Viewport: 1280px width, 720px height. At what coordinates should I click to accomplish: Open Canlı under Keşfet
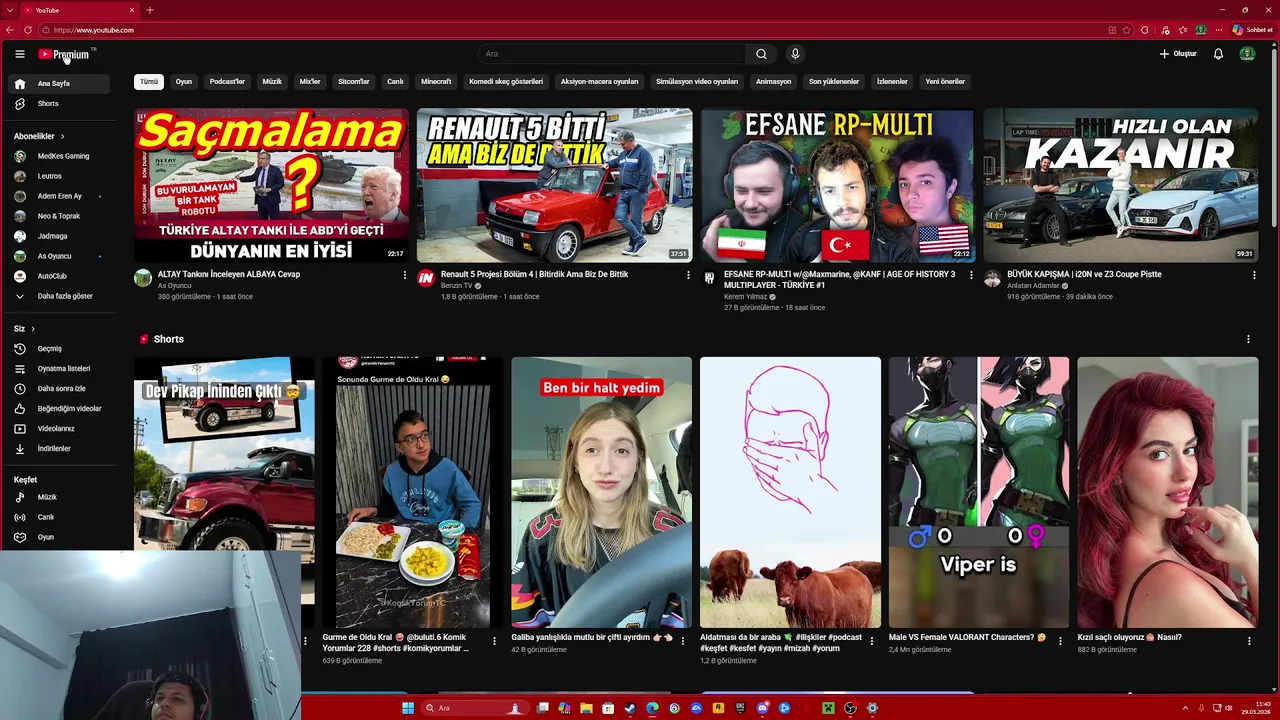pyautogui.click(x=58, y=517)
